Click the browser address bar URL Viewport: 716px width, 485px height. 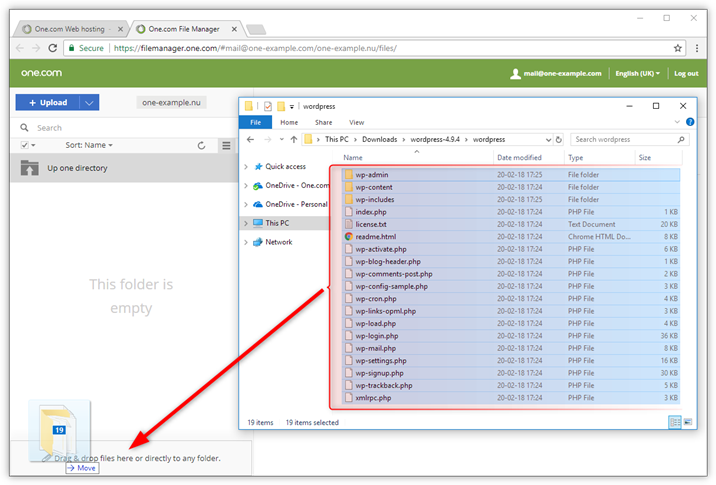255,48
